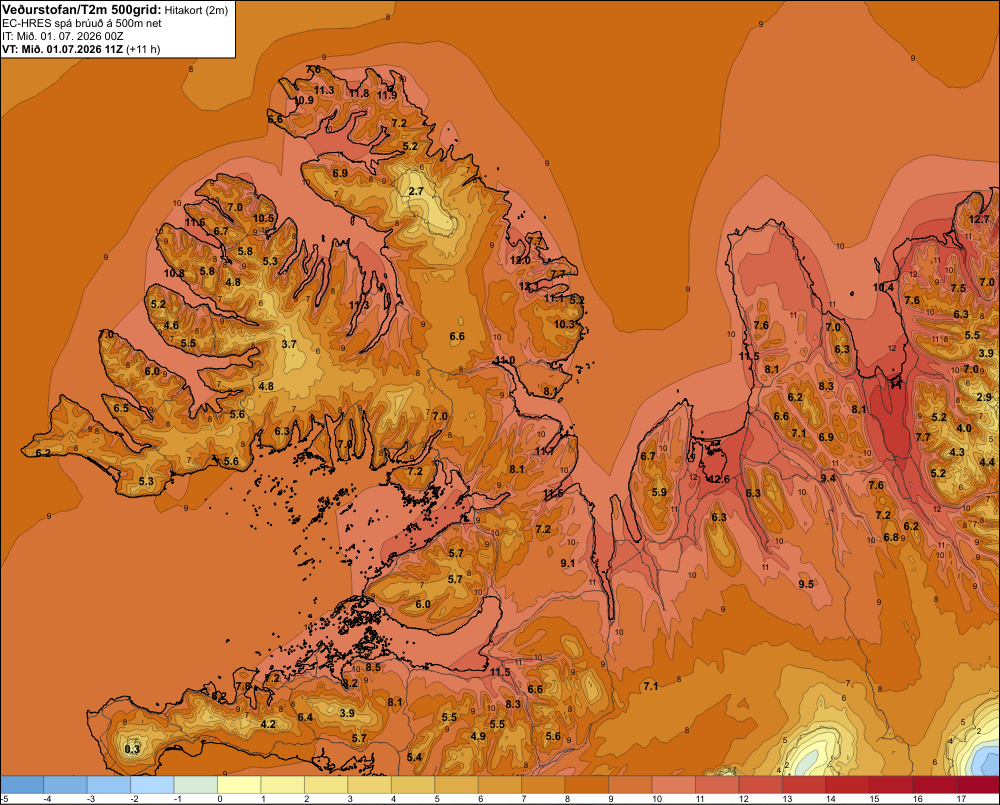The width and height of the screenshot is (1000, 805).
Task: Pick the salmon legend swatch between 10 and 11
Action: pos(673,785)
